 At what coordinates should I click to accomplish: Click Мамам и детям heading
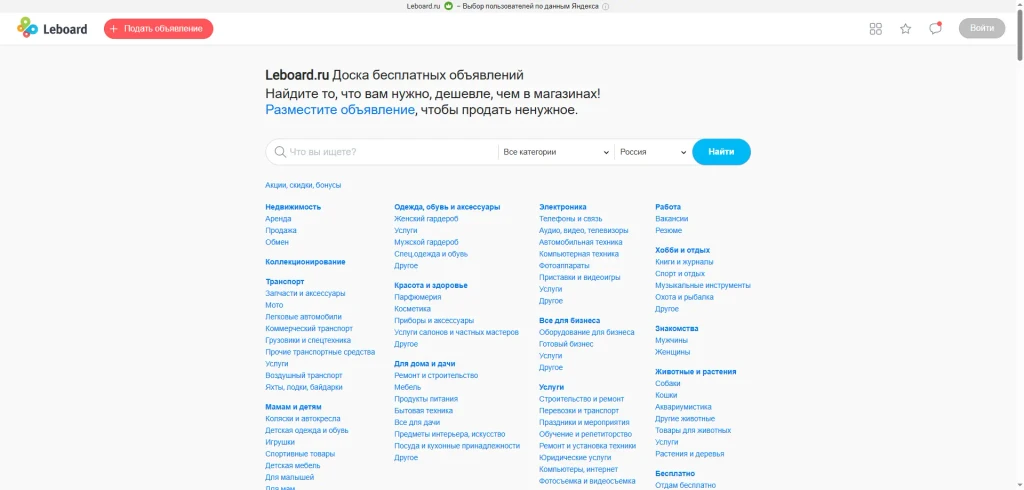(x=293, y=407)
